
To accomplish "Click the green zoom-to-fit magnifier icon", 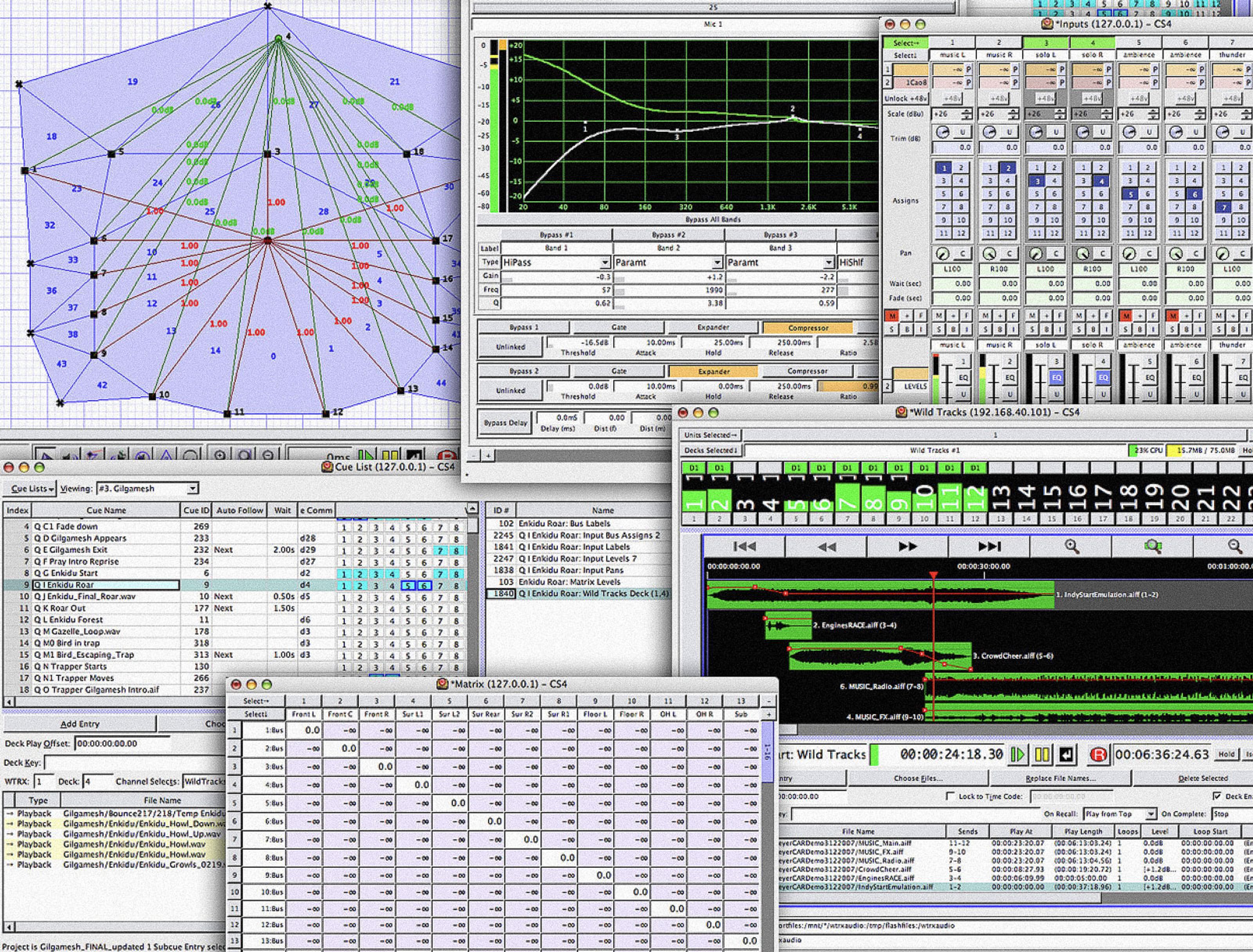I will [1153, 546].
